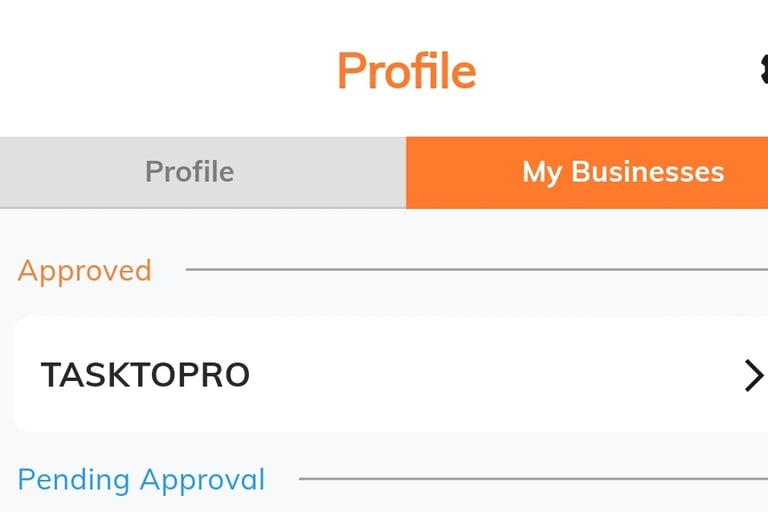Expand TASKTOPRO using right arrow

[x=753, y=375]
